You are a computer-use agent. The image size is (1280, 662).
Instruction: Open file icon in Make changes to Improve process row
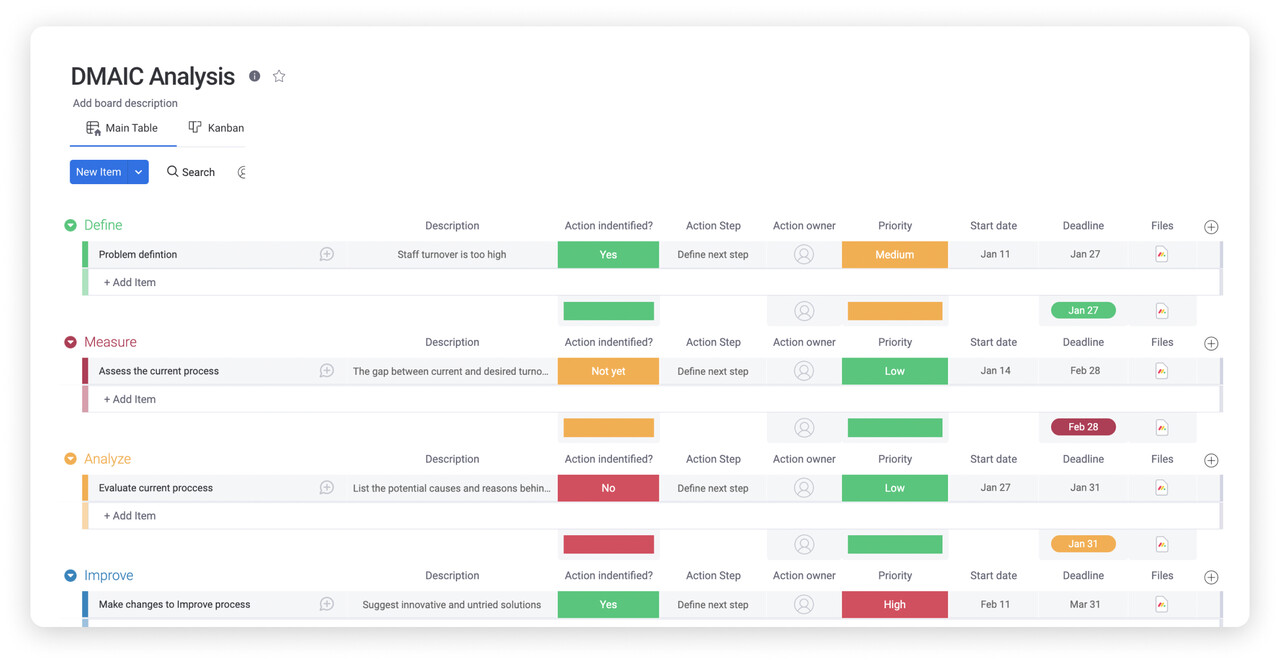[x=1161, y=604]
